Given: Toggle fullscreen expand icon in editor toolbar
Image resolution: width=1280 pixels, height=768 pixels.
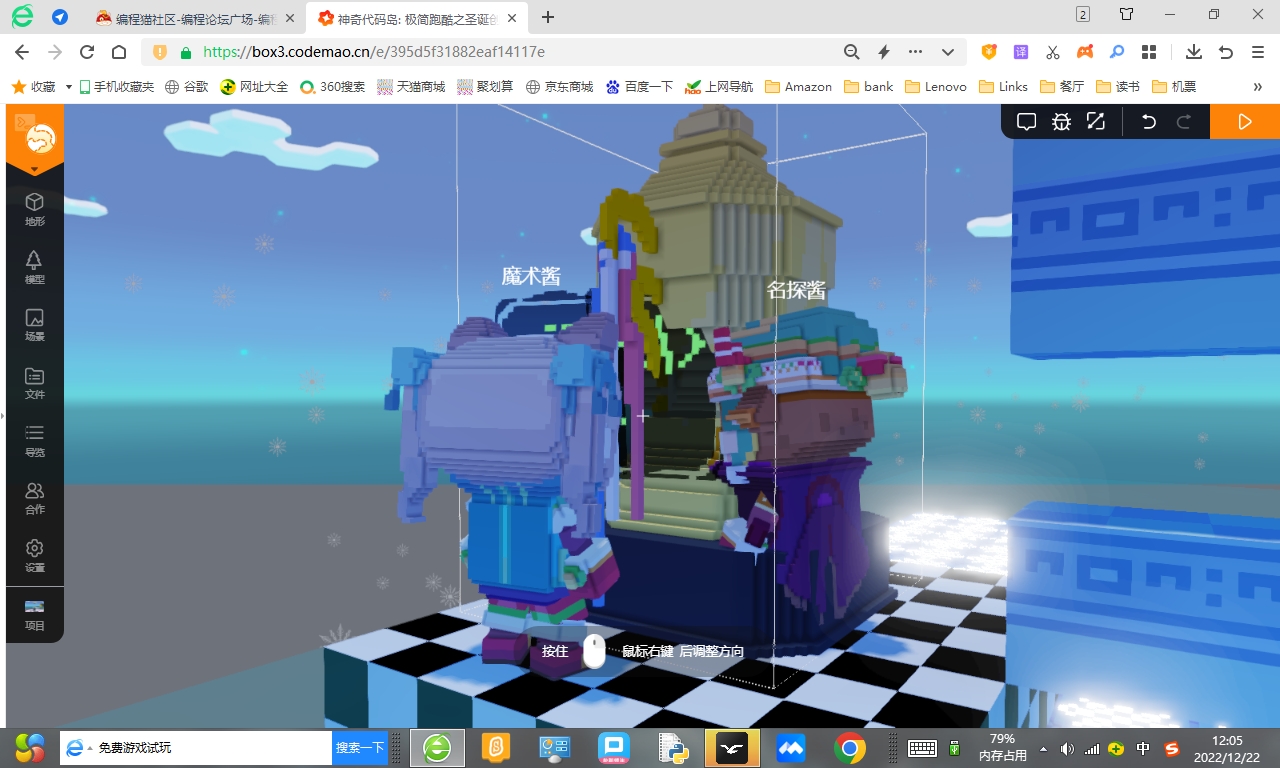Looking at the screenshot, I should tap(1096, 122).
